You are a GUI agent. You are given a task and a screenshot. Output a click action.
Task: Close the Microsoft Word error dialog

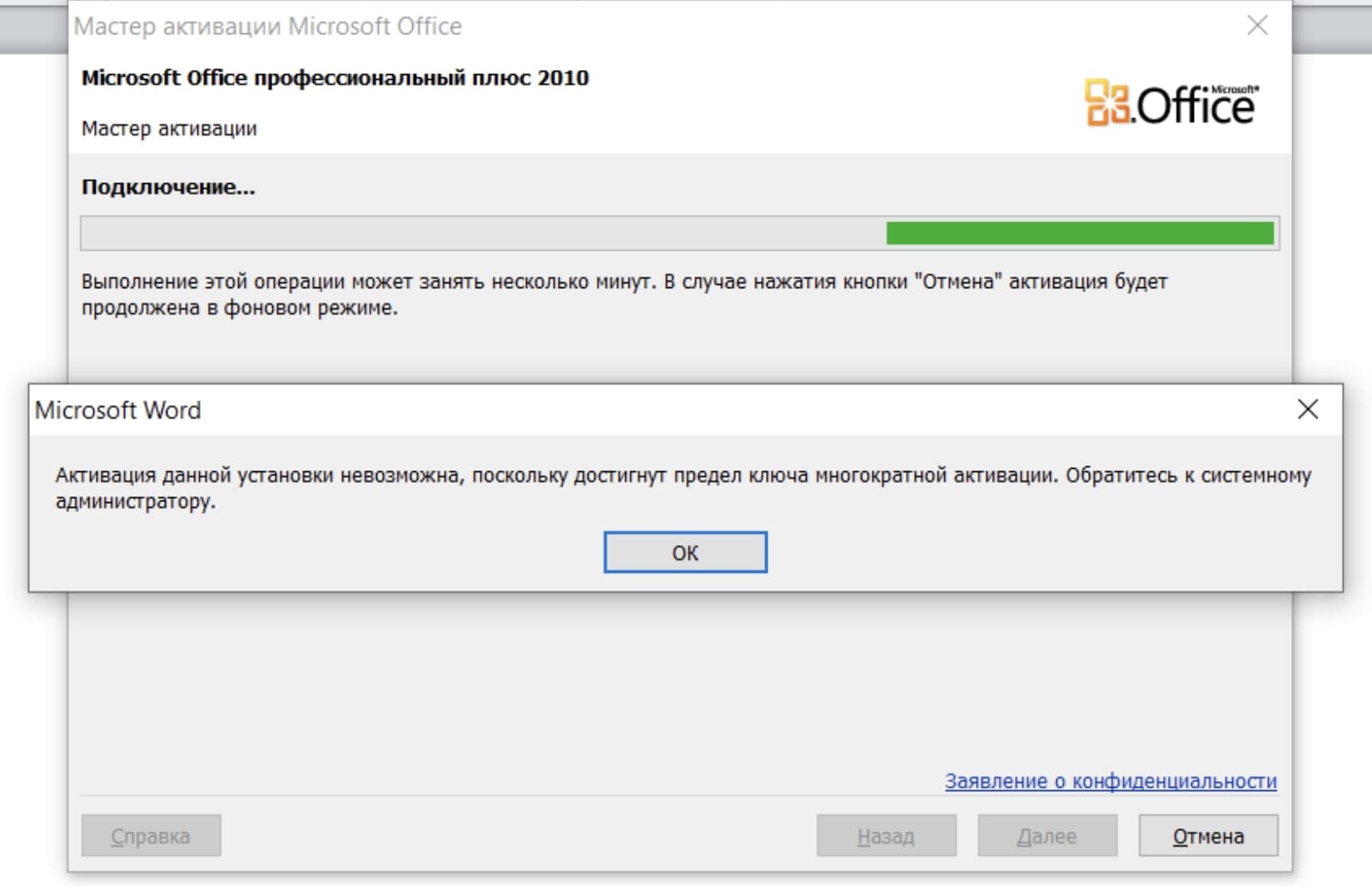(1308, 409)
